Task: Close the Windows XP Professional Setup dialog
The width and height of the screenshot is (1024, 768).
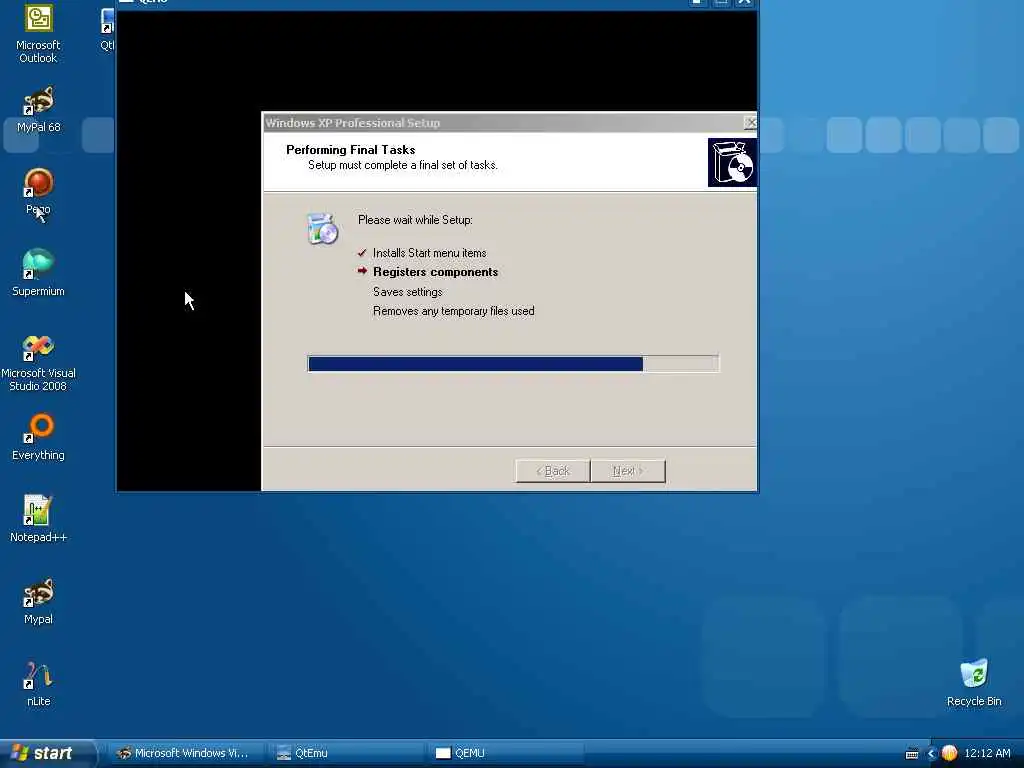Action: click(x=750, y=122)
